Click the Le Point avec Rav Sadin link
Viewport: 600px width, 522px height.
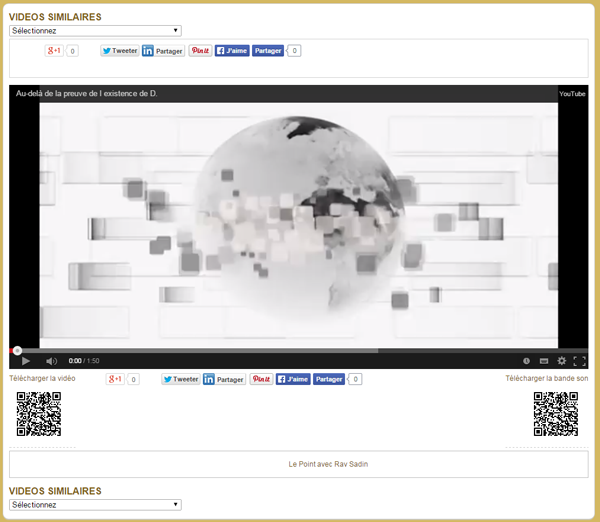(328, 464)
